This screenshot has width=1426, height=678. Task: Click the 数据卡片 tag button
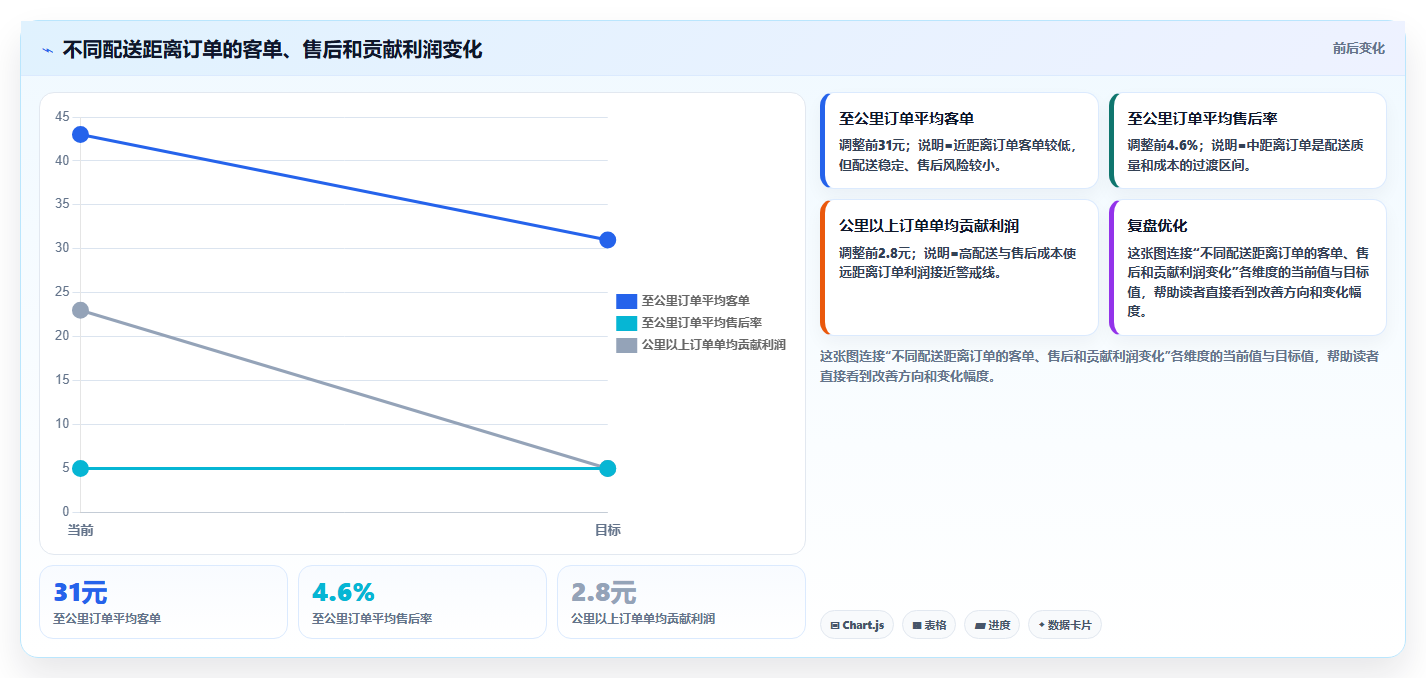[x=1064, y=625]
